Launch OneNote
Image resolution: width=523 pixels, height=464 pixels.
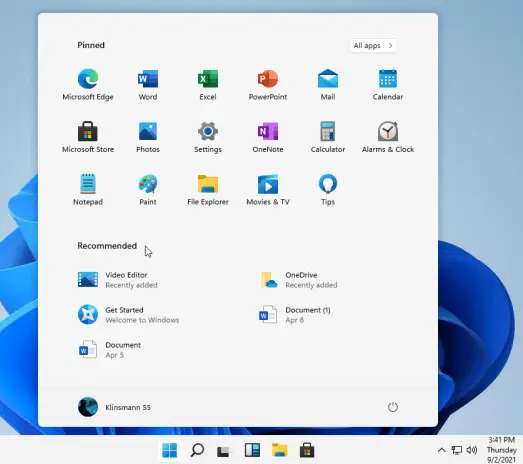coord(268,137)
